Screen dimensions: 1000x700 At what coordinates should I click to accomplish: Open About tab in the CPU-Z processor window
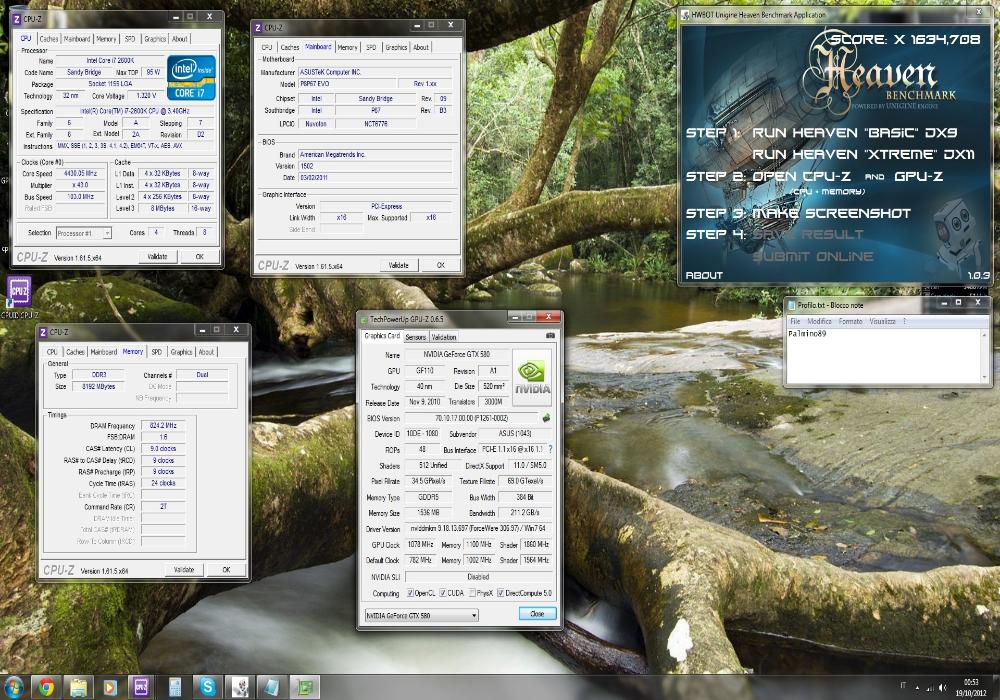click(180, 39)
